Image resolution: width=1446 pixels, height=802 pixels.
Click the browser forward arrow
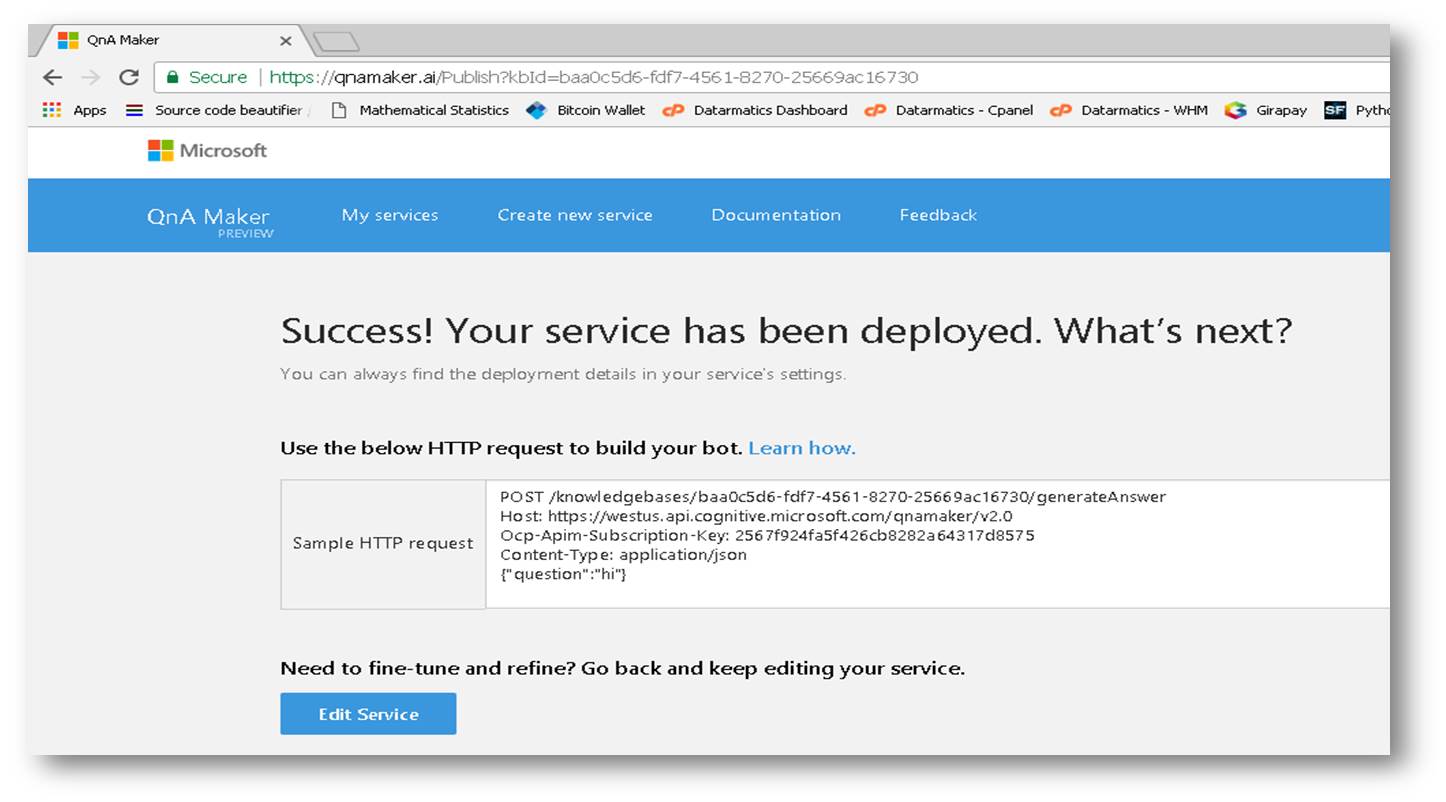point(91,77)
